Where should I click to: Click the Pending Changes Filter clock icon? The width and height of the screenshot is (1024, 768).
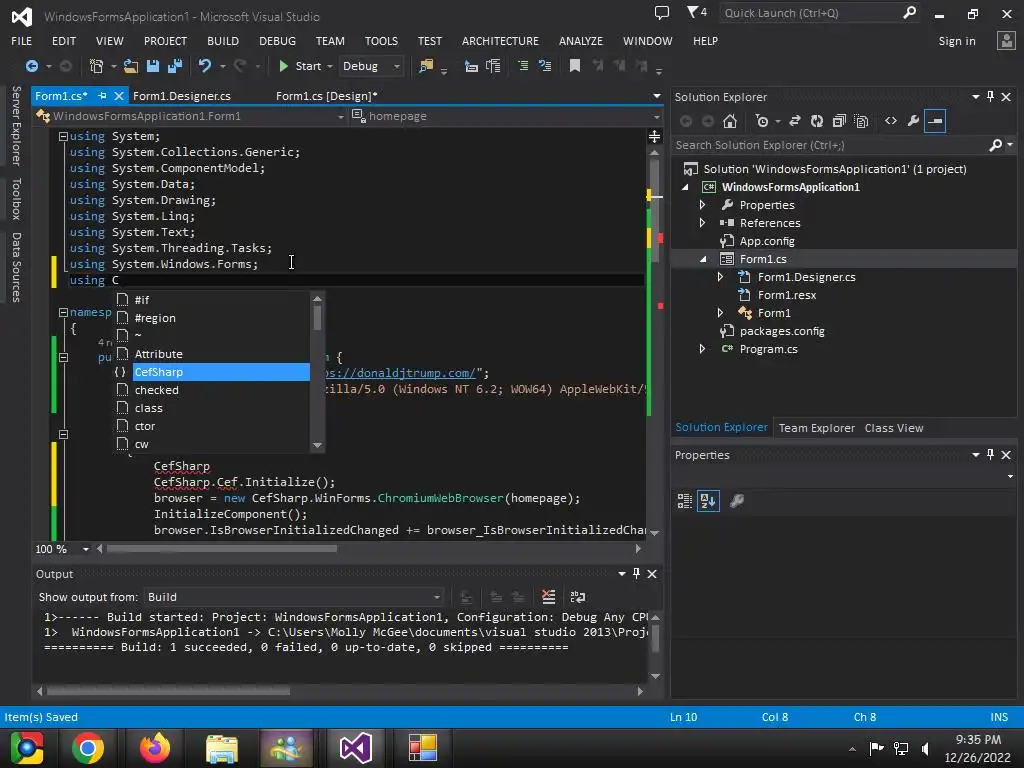click(762, 121)
